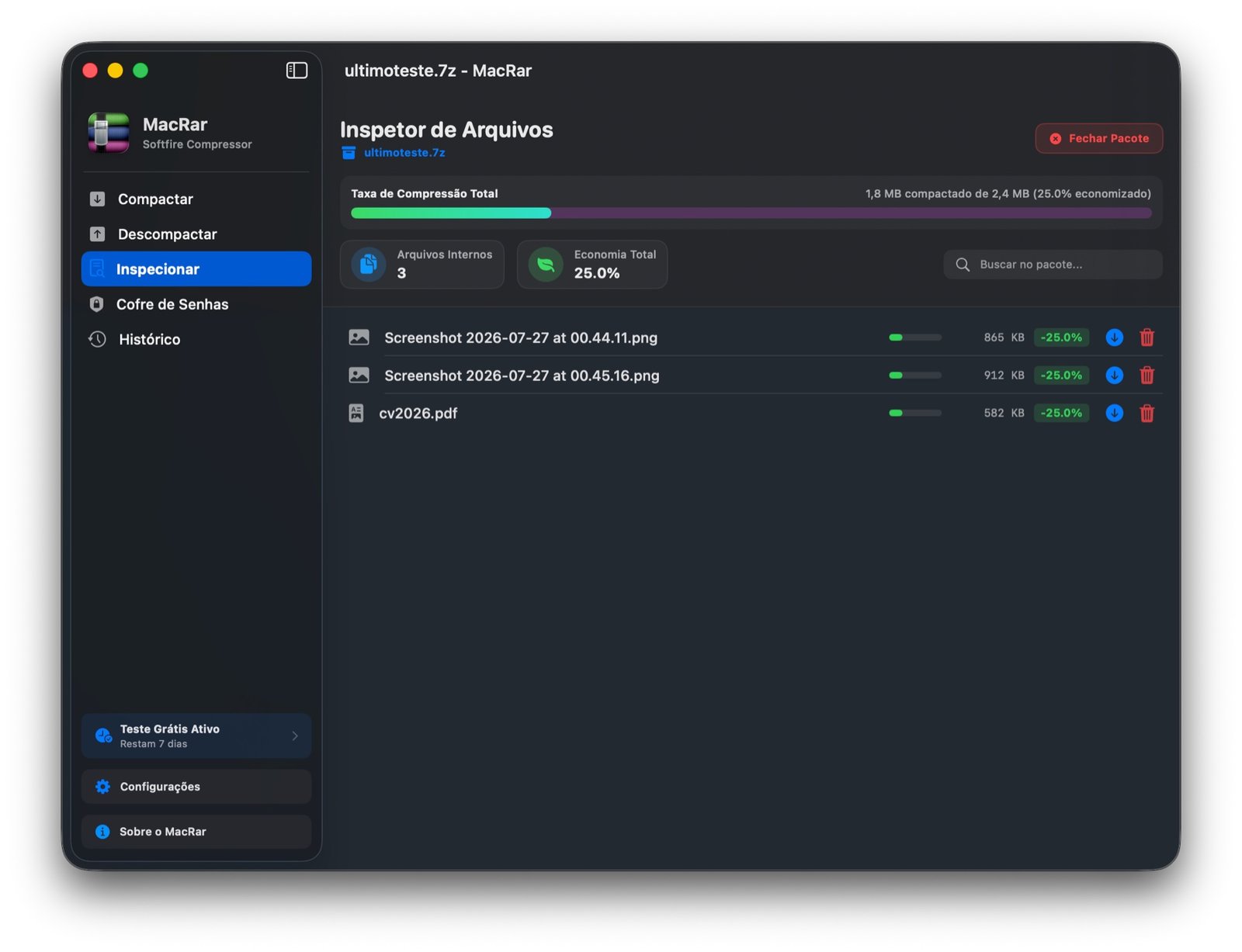Extract cv2026.pdf with download icon
Viewport: 1242px width, 952px height.
click(x=1114, y=414)
